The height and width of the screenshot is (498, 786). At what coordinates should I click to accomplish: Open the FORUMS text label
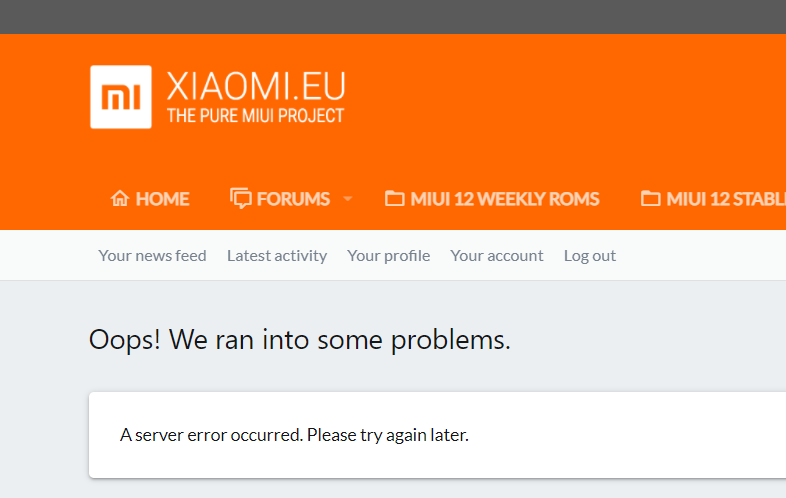[x=293, y=199]
